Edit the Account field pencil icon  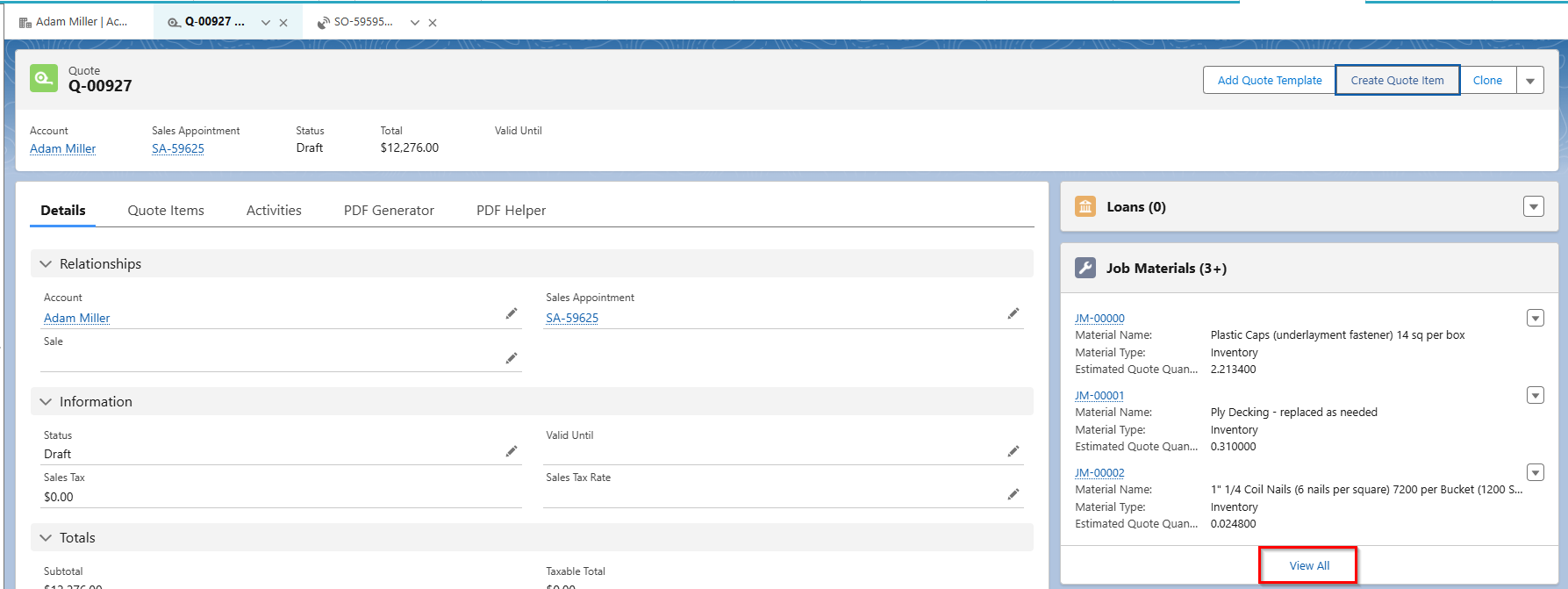click(x=512, y=313)
